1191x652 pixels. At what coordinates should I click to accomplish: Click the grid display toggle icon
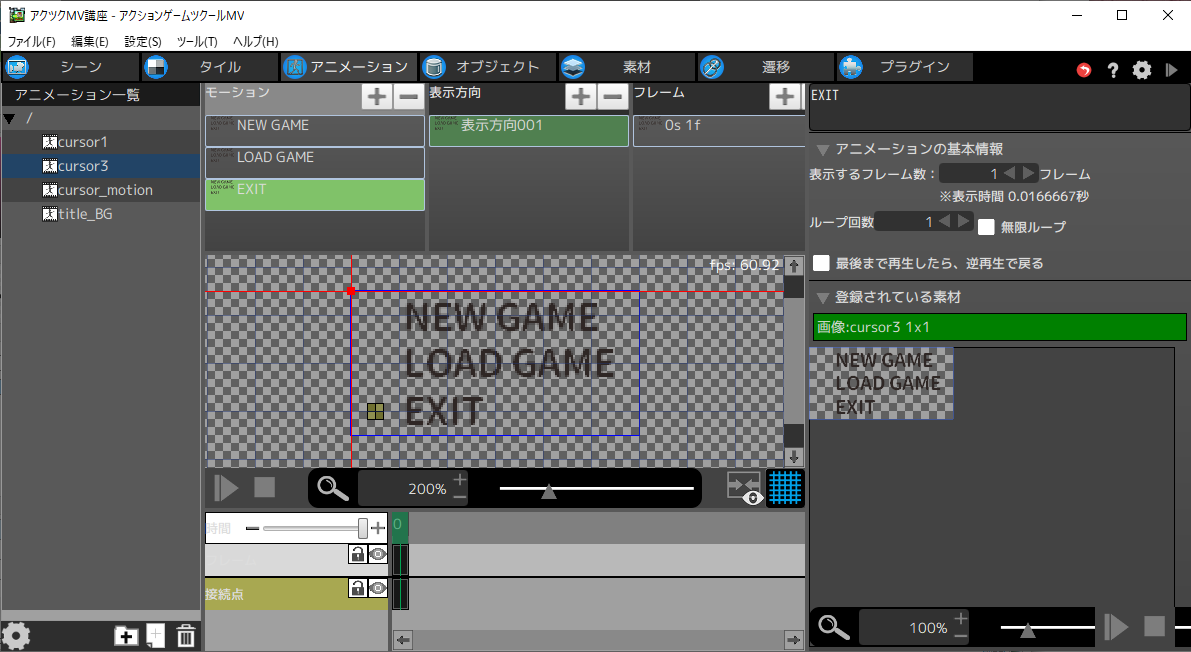(785, 488)
